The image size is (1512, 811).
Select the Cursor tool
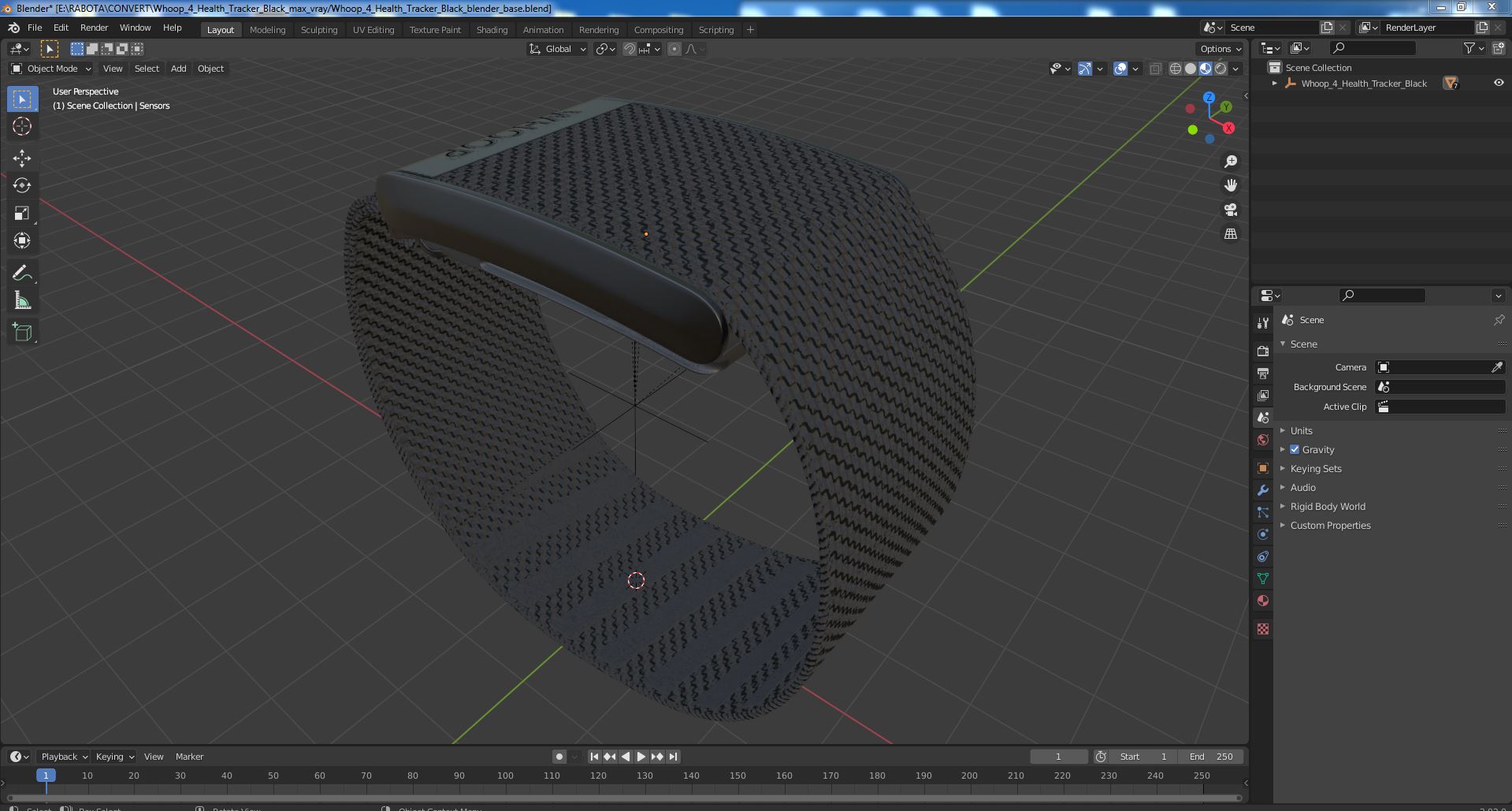pos(22,126)
